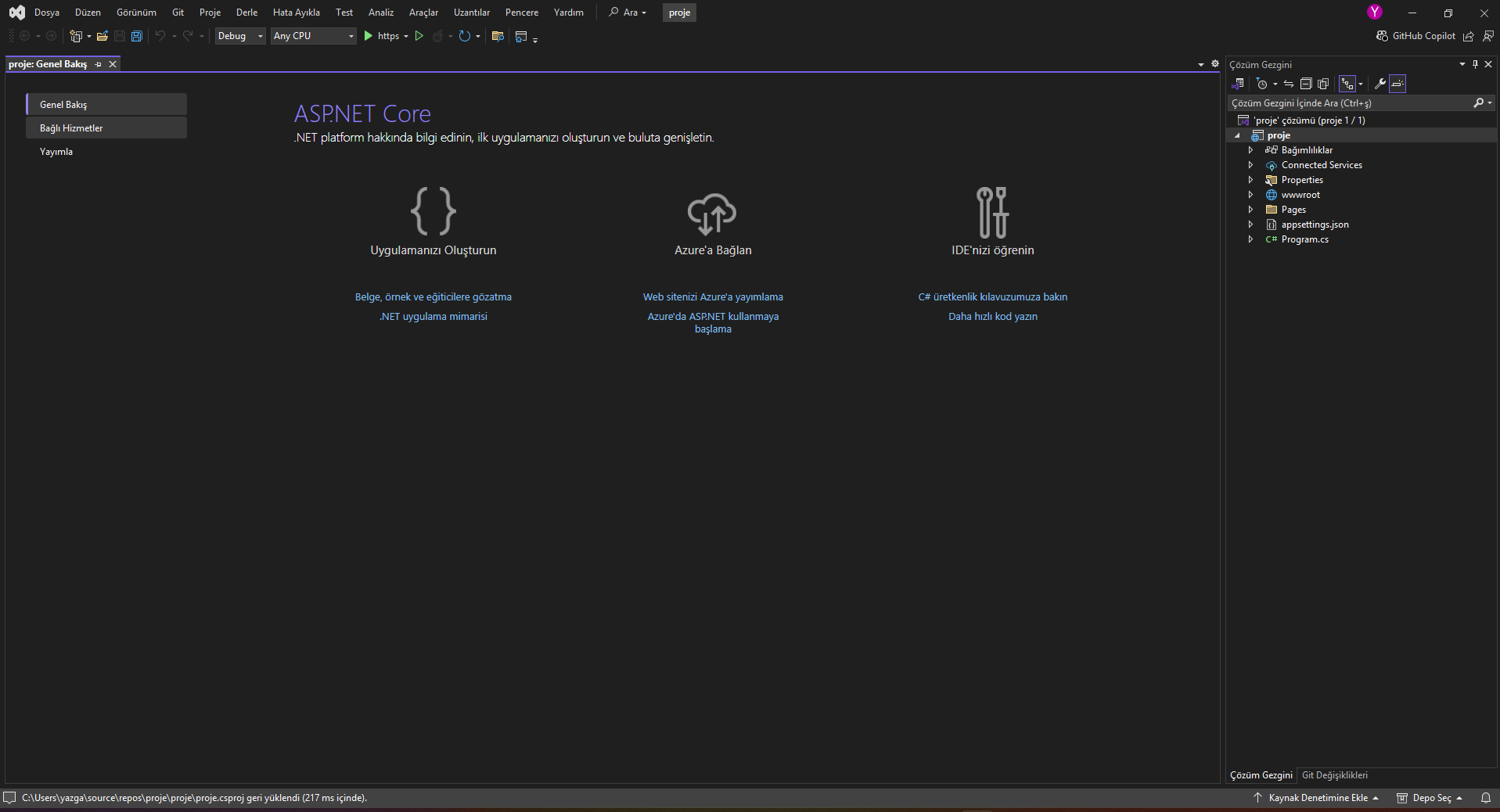Open Belge, örnek ve eğiticilere gözatma link
Screen dimensions: 1500x812
click(433, 297)
